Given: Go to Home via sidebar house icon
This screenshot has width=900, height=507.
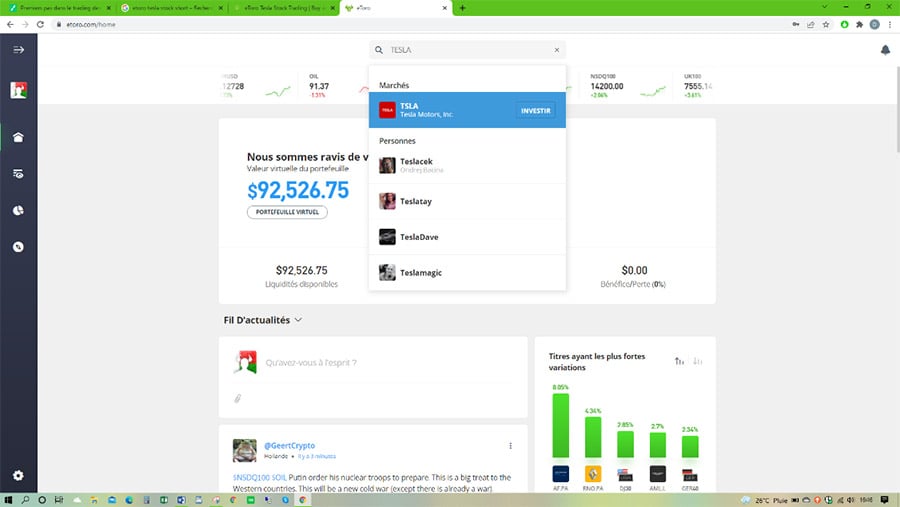Looking at the screenshot, I should 18,137.
